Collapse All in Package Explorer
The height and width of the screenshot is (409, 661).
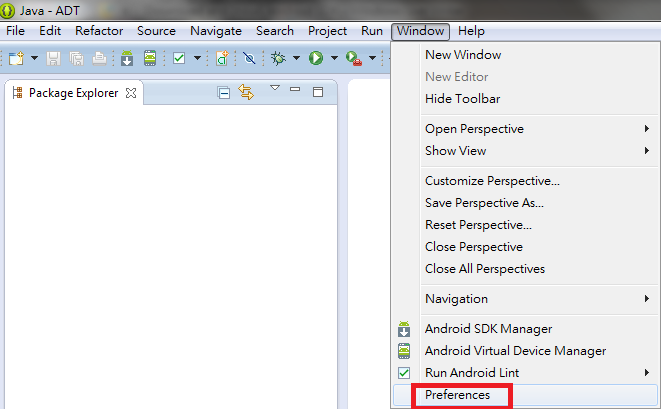point(223,92)
